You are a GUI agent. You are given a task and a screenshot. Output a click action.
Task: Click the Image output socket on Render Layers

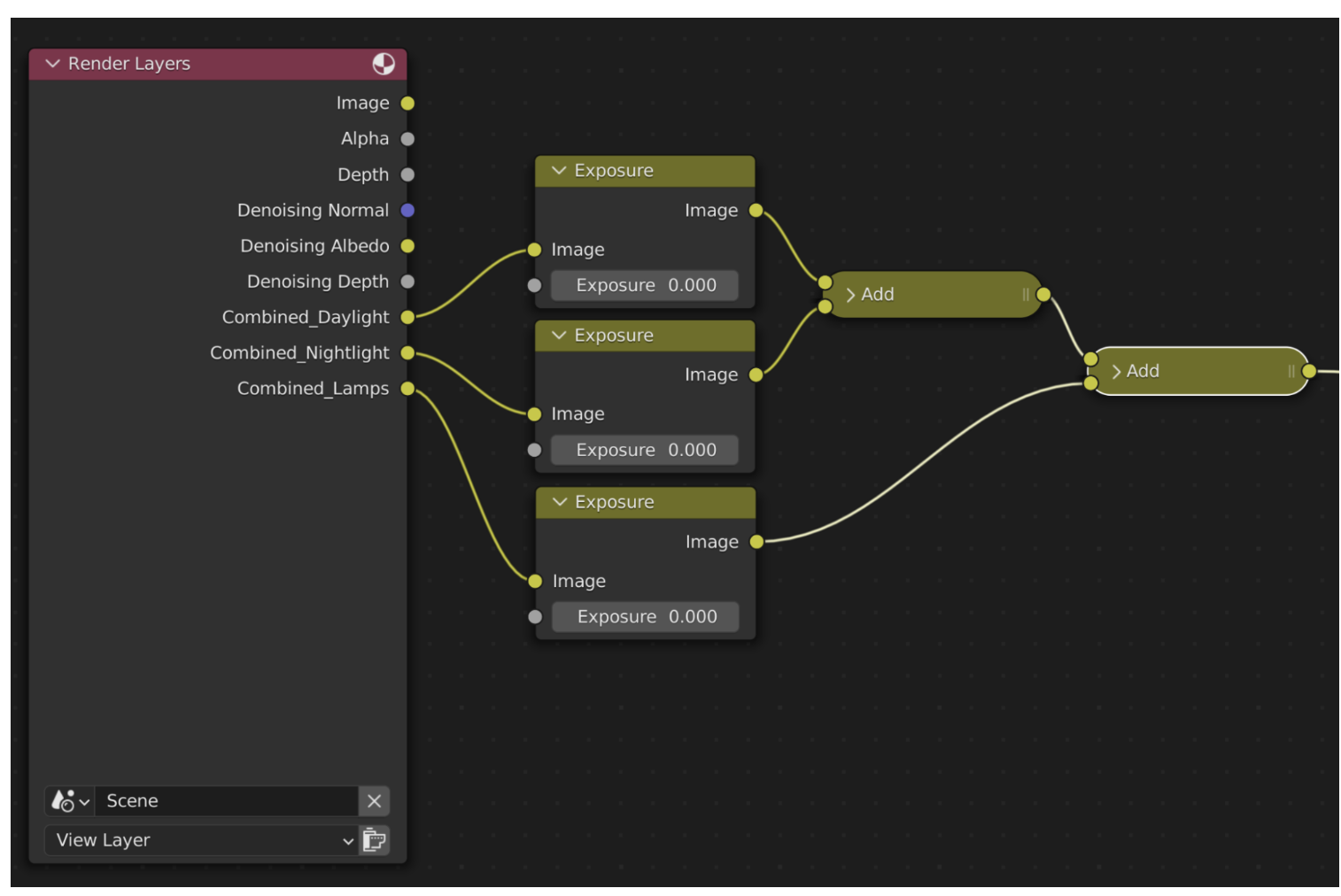point(407,103)
